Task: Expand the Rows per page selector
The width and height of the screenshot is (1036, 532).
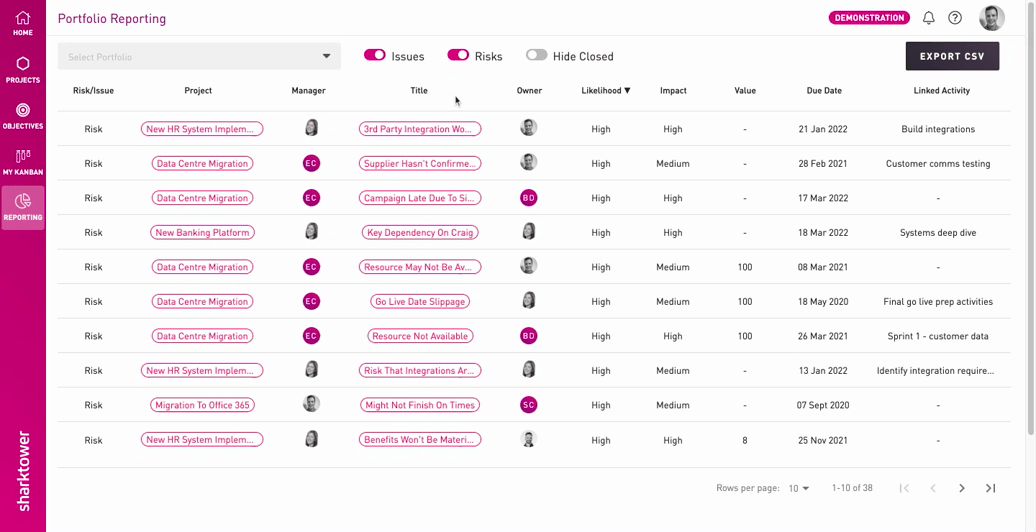Action: click(x=799, y=488)
